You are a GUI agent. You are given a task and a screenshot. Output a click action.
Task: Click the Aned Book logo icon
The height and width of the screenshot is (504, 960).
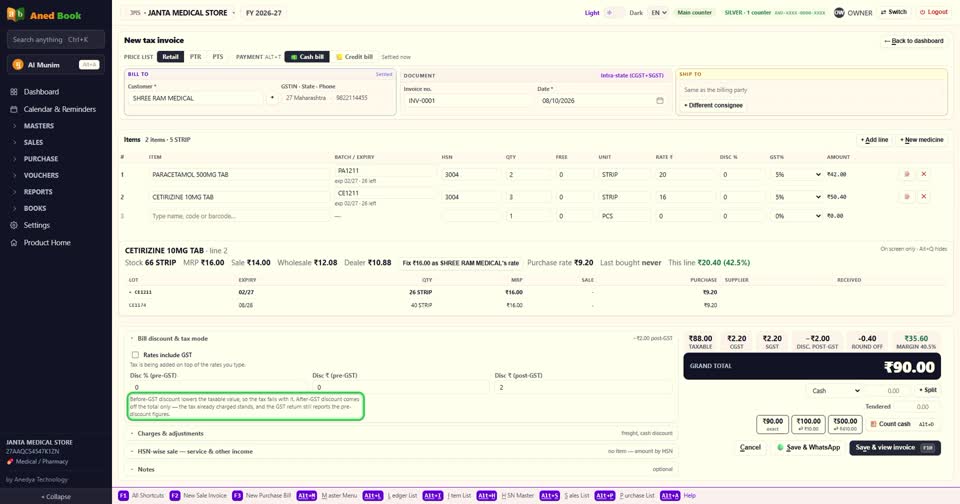pyautogui.click(x=15, y=14)
